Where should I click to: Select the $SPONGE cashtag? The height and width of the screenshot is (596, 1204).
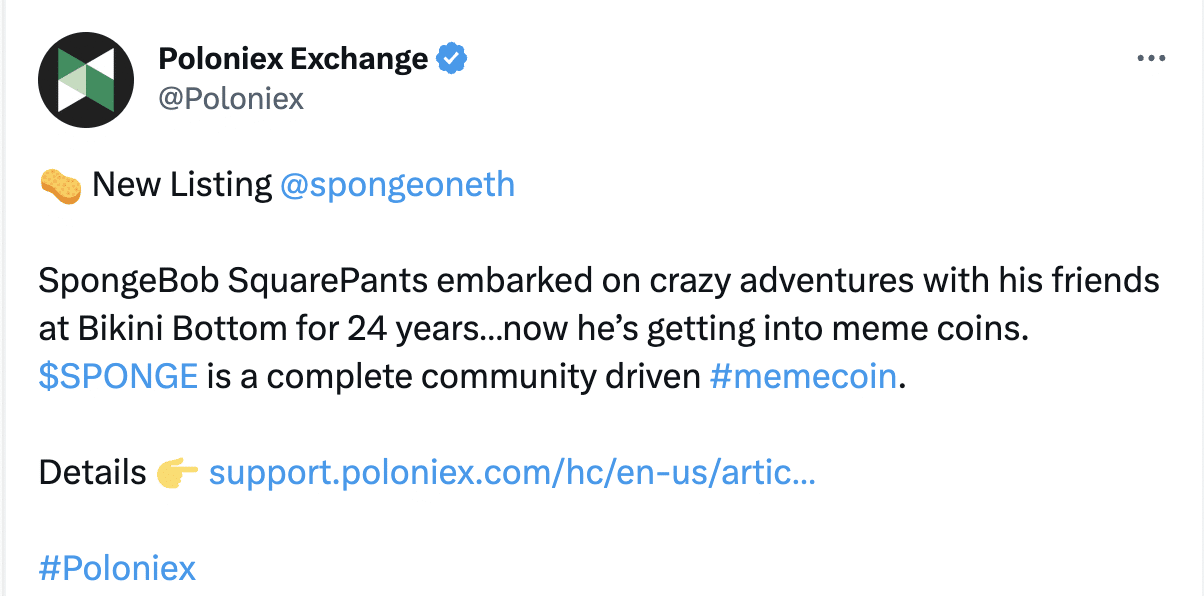coord(118,377)
